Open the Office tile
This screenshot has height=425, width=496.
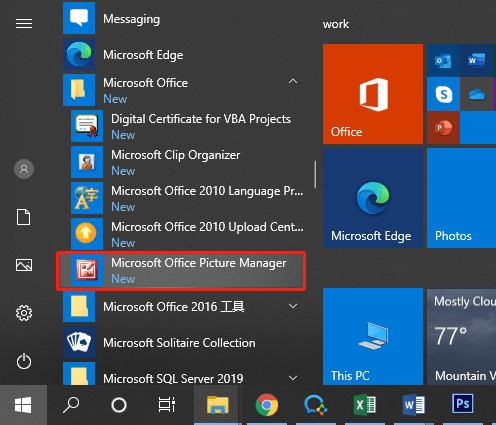pos(373,94)
